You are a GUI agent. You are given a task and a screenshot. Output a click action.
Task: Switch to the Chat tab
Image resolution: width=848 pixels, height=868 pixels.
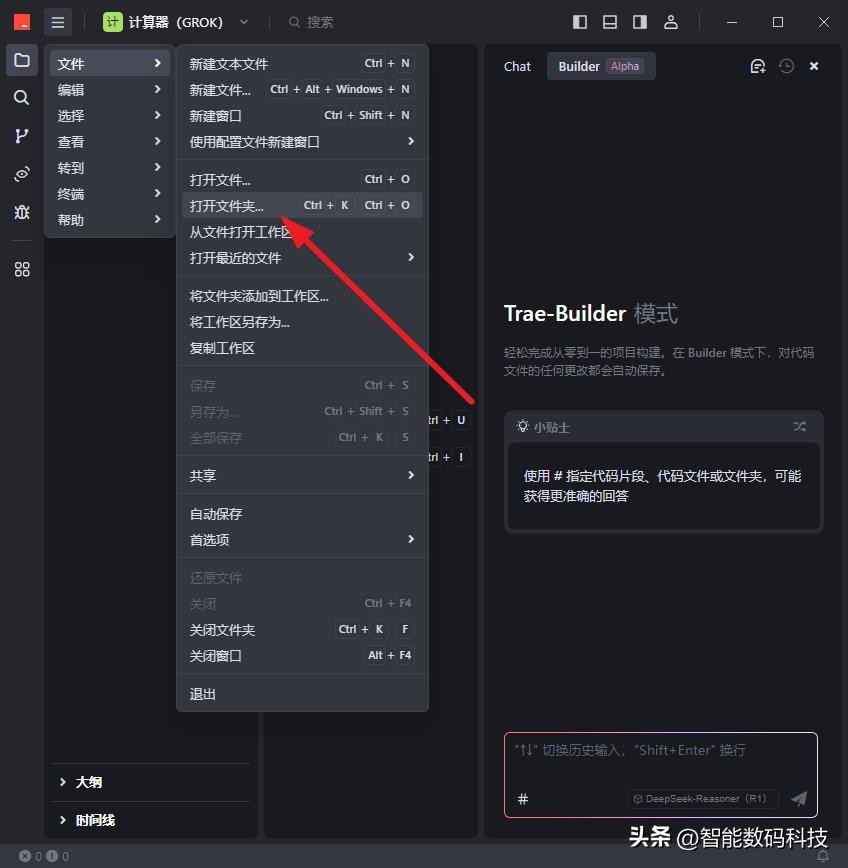point(517,66)
